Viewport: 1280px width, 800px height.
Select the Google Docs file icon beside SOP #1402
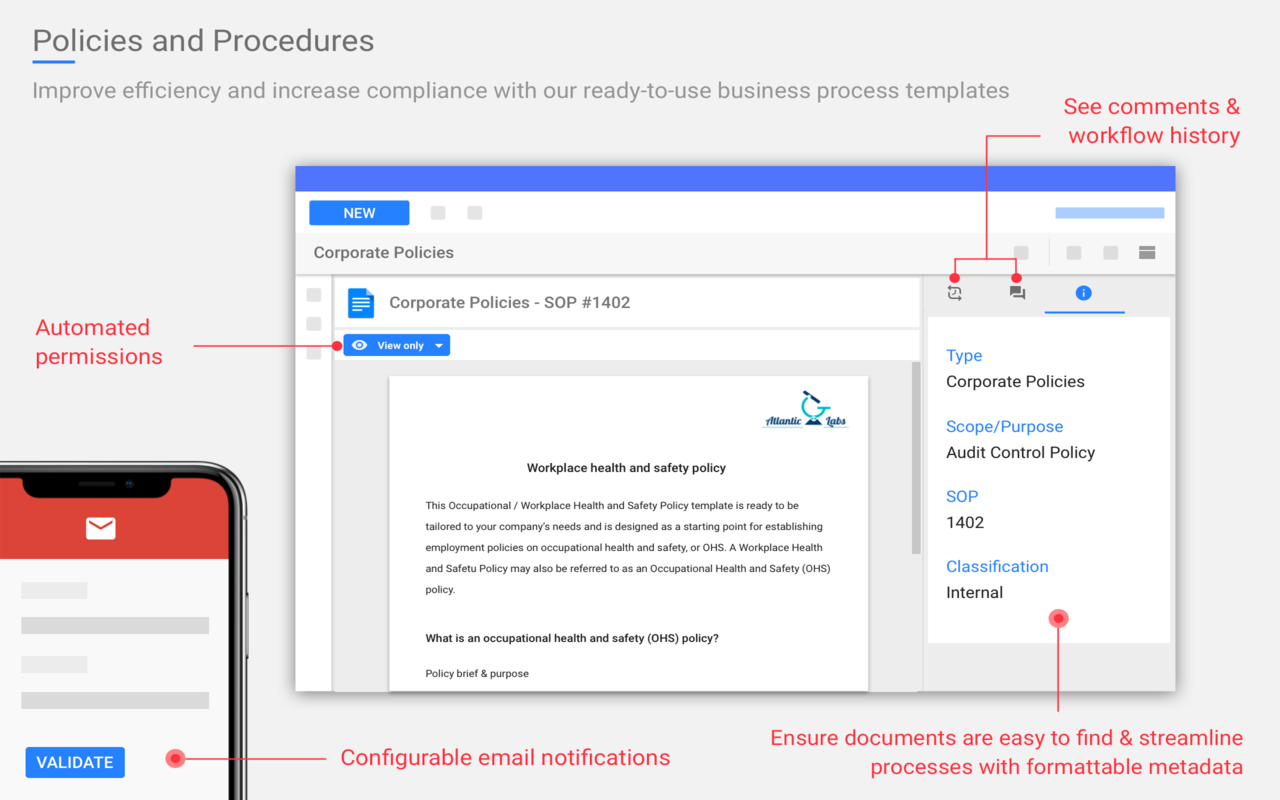360,302
